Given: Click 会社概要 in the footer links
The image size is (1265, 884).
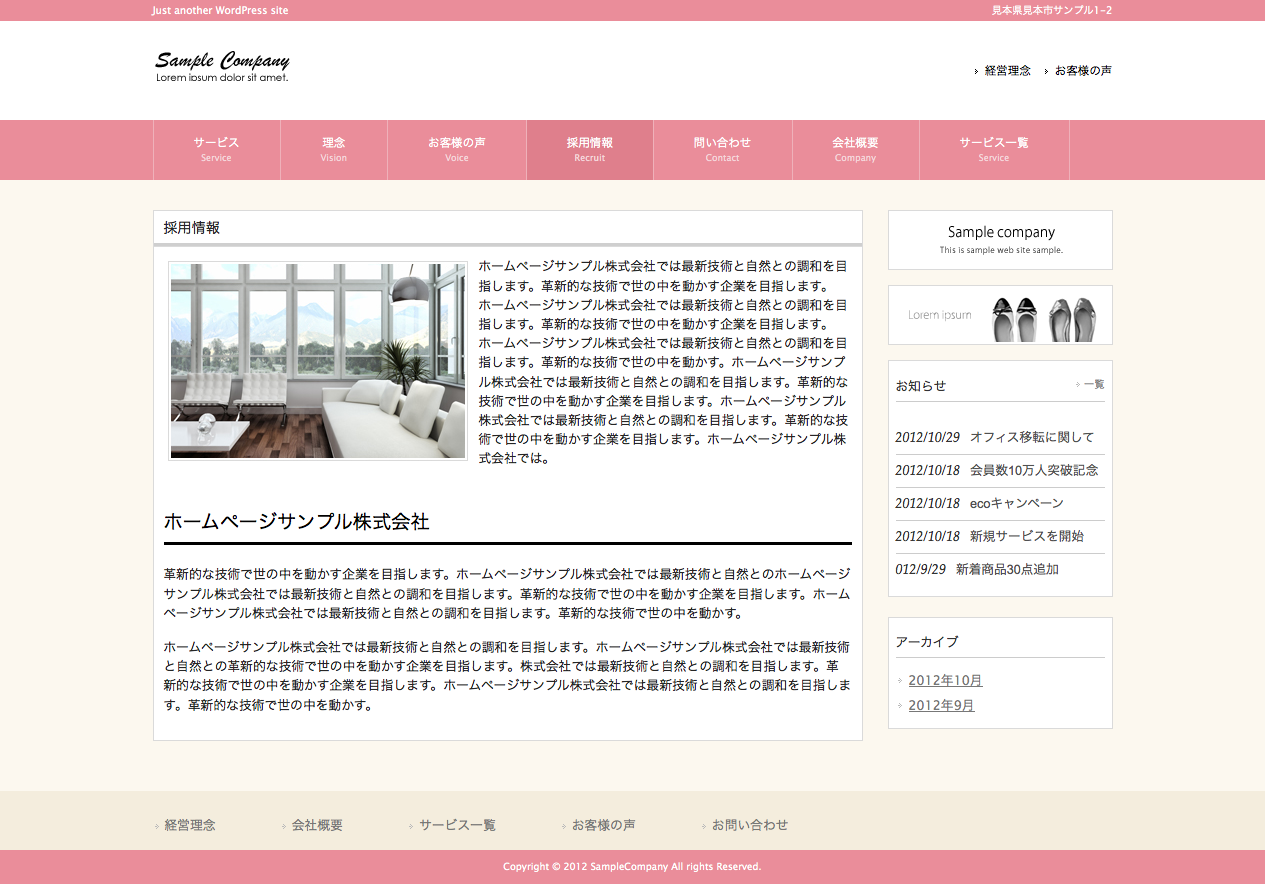Looking at the screenshot, I should coord(317,826).
